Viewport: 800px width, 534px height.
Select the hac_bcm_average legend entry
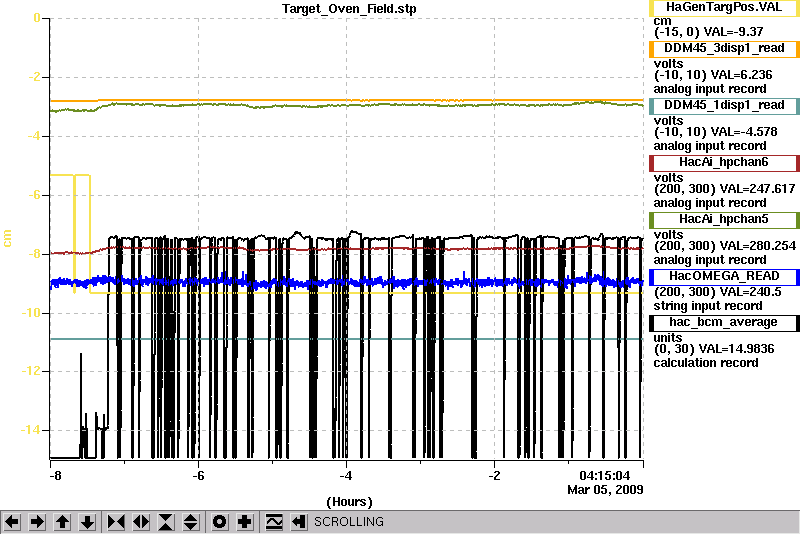coord(724,323)
